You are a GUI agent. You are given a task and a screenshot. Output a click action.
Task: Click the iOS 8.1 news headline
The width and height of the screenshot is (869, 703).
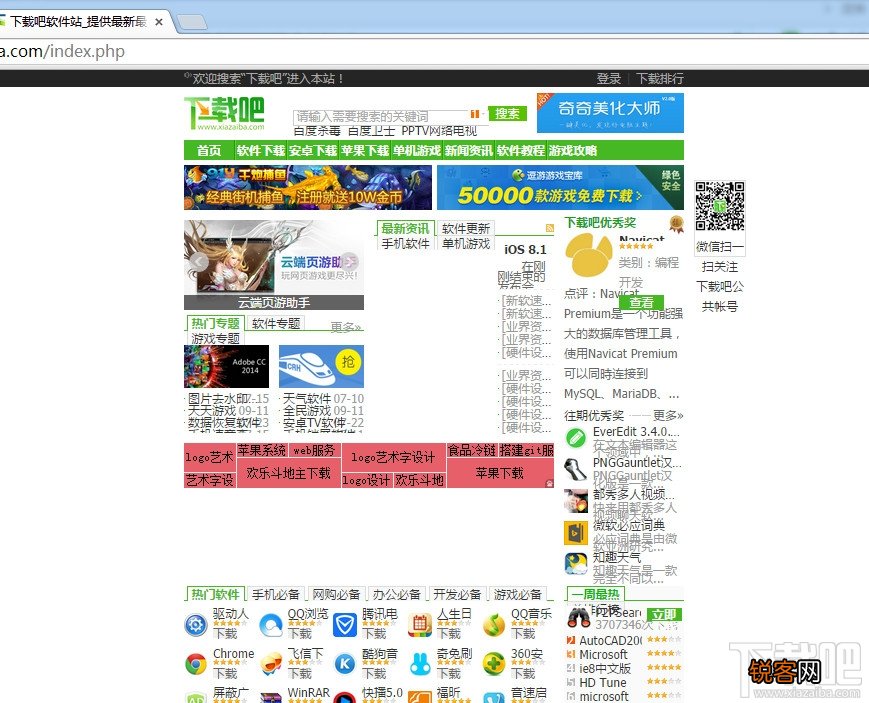pyautogui.click(x=525, y=249)
